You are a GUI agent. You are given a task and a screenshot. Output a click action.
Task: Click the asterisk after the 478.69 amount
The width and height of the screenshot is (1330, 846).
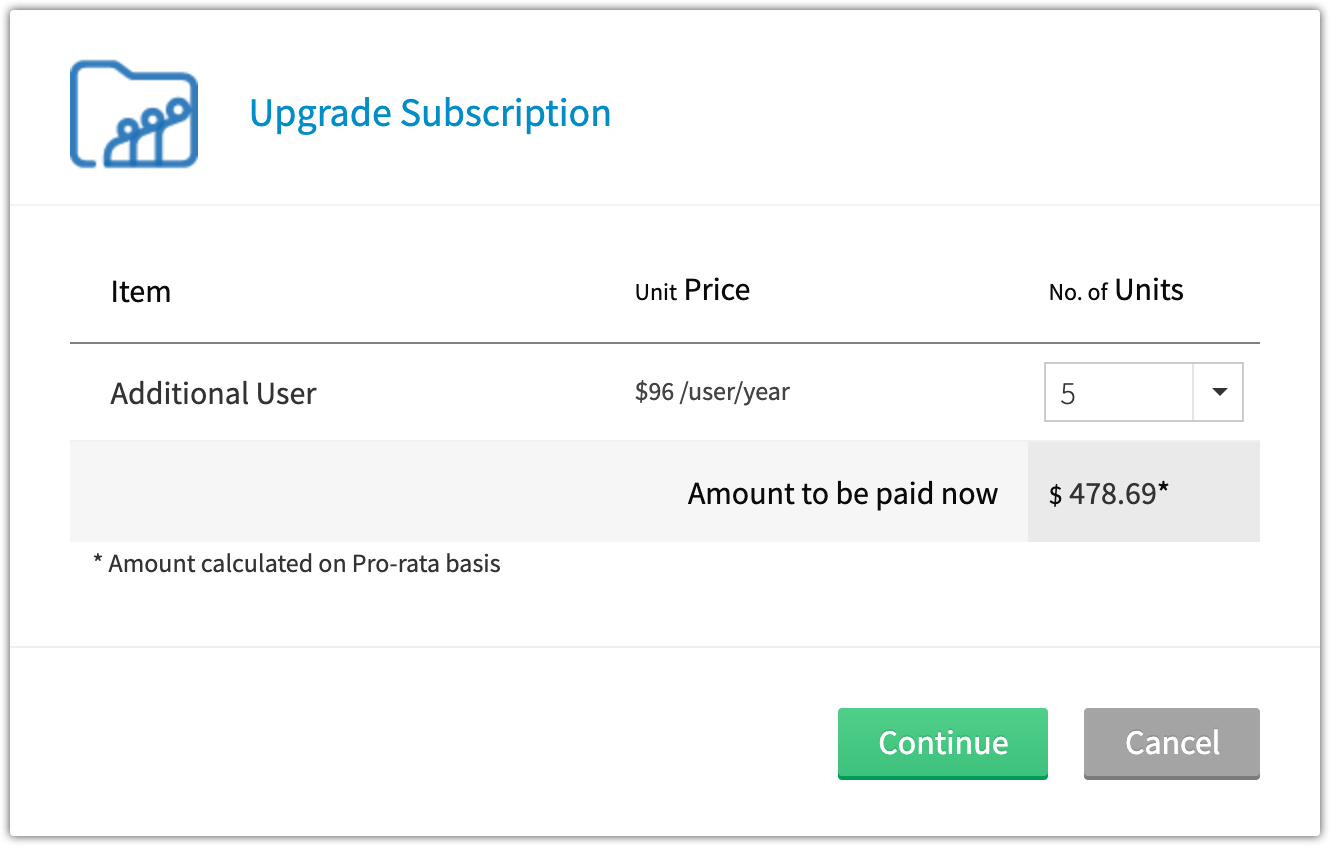click(1163, 490)
